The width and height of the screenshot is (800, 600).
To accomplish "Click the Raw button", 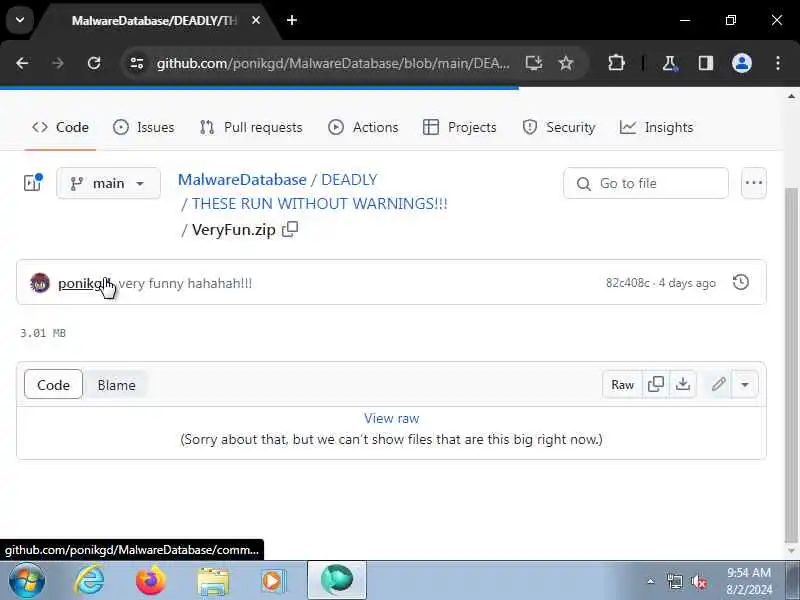I will (x=622, y=385).
